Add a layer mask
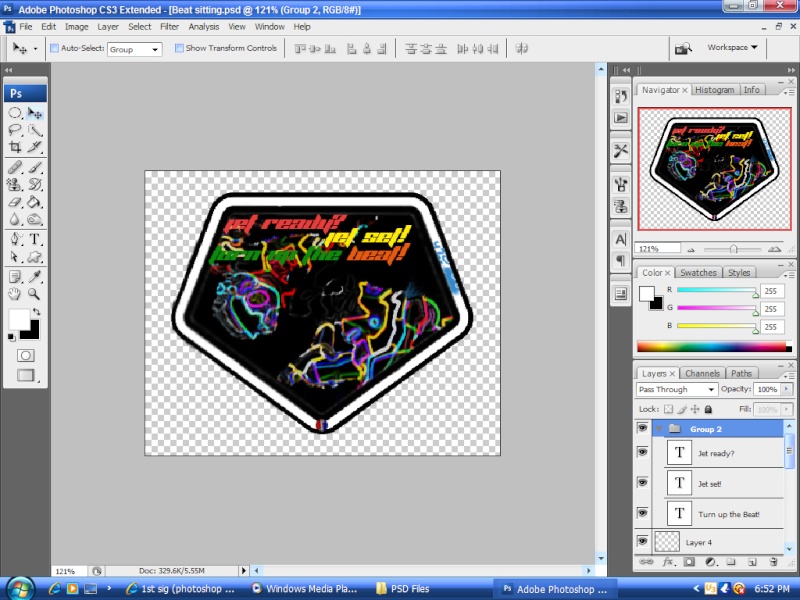The height and width of the screenshot is (600, 800). (689, 562)
